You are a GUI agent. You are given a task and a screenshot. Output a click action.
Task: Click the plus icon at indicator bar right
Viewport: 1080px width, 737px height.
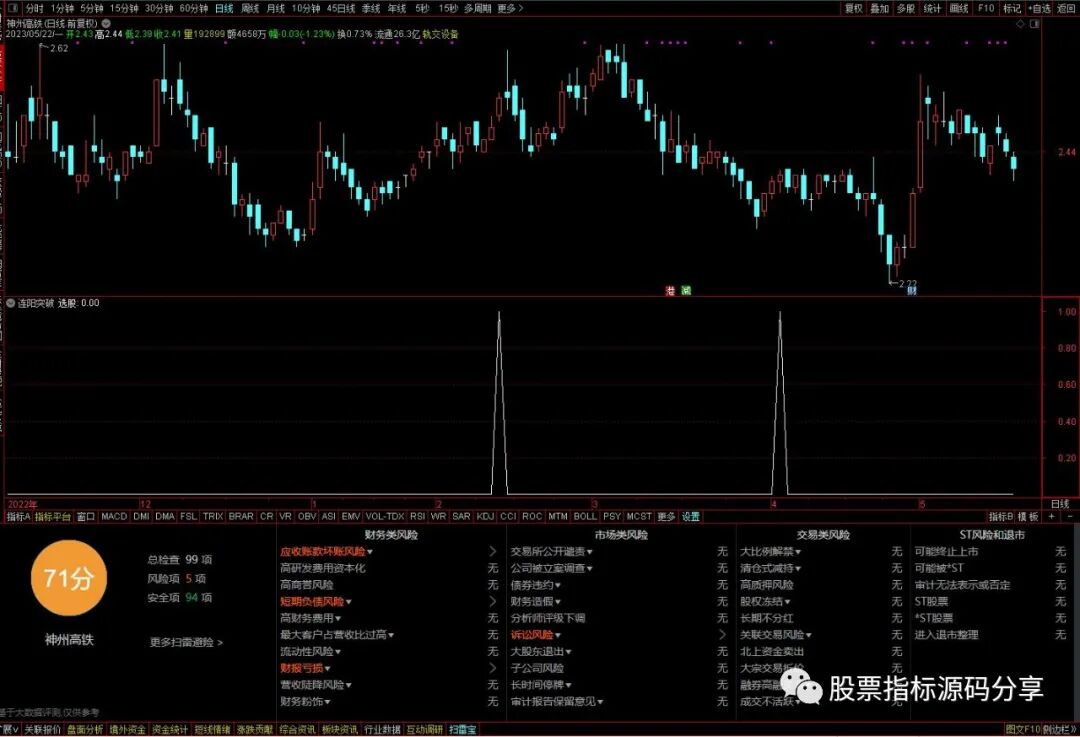tap(1051, 516)
